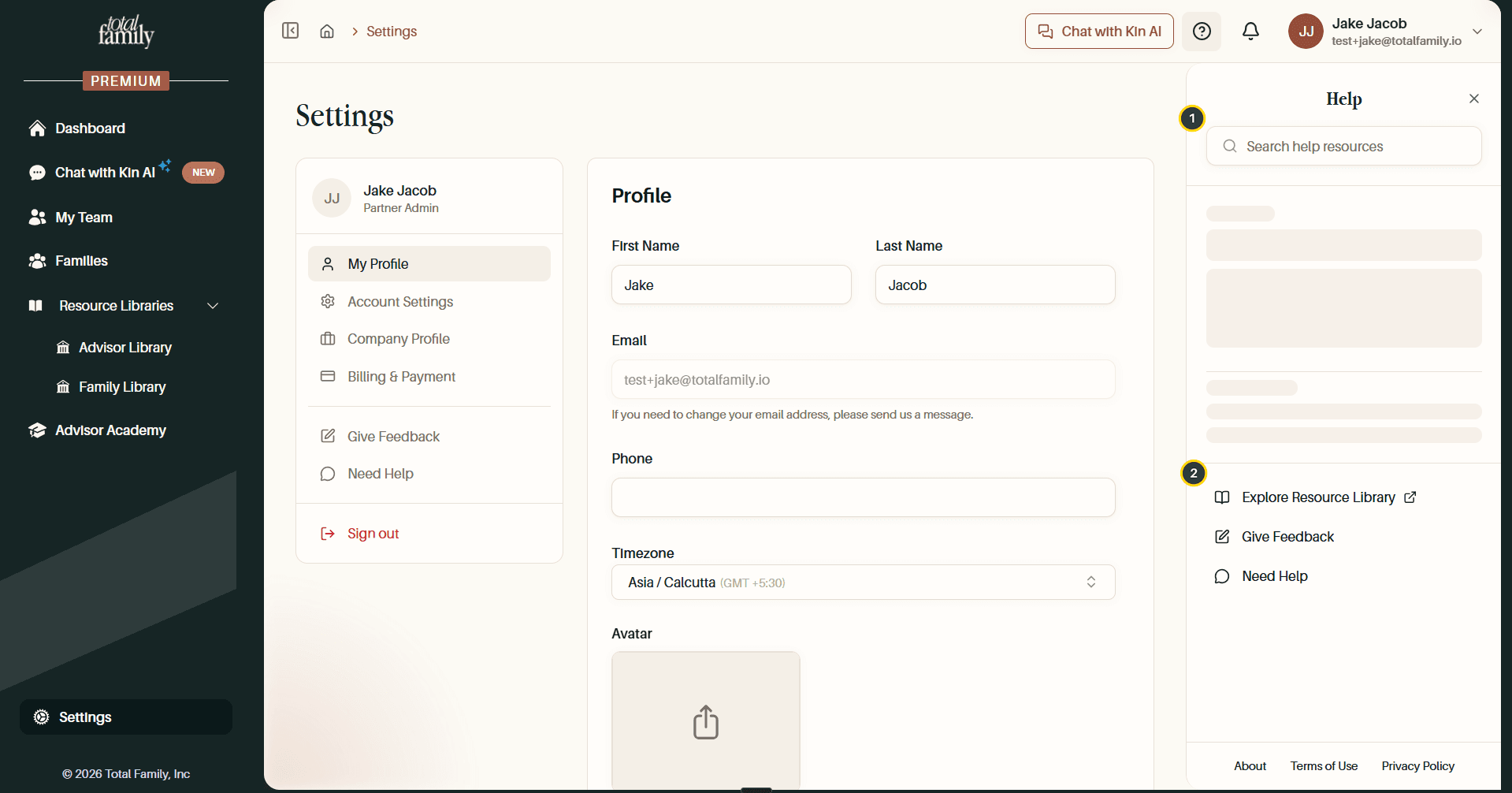The image size is (1512, 793).
Task: Collapse Resource Libraries chevron
Action: (213, 306)
